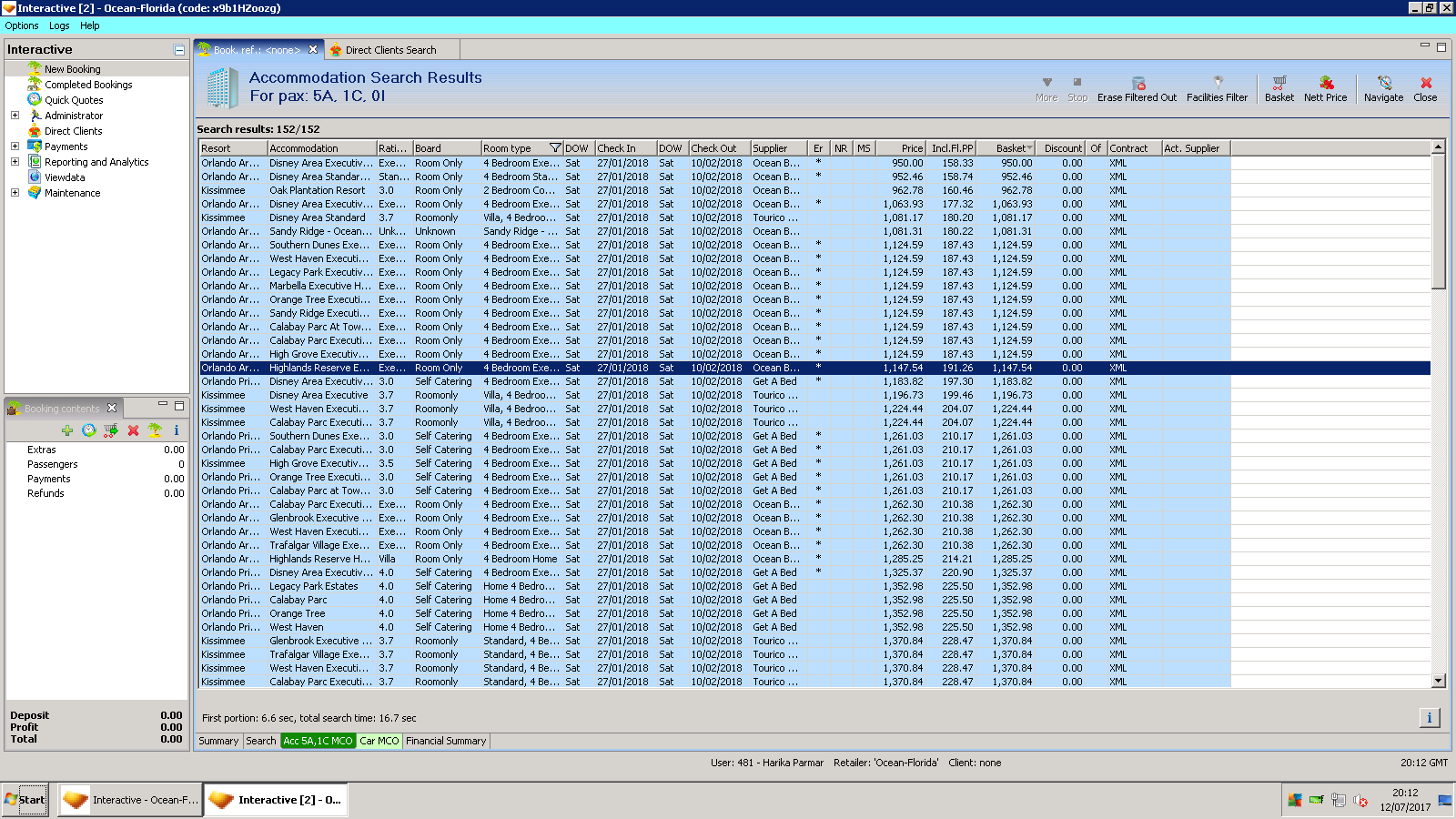
Task: Expand the Administrator tree node
Action: point(15,116)
